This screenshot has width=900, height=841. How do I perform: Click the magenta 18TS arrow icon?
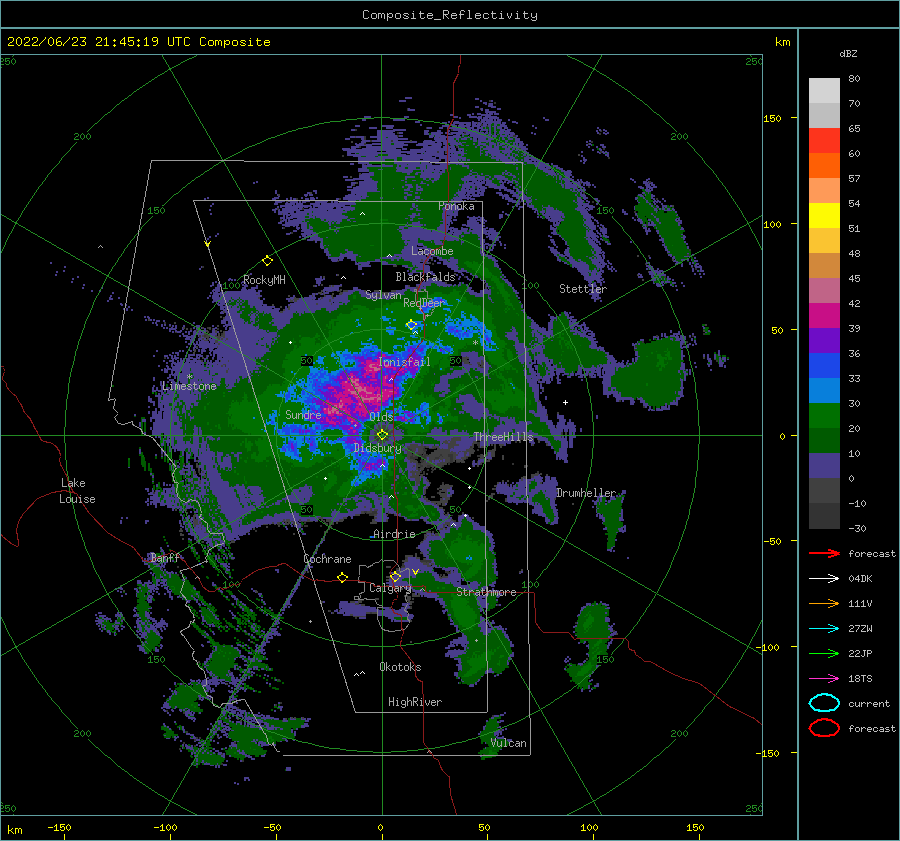(824, 679)
